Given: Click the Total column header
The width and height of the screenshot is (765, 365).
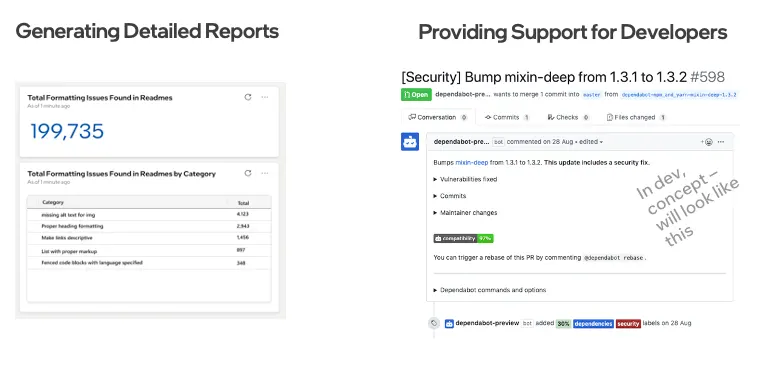Looking at the screenshot, I should pyautogui.click(x=243, y=203).
